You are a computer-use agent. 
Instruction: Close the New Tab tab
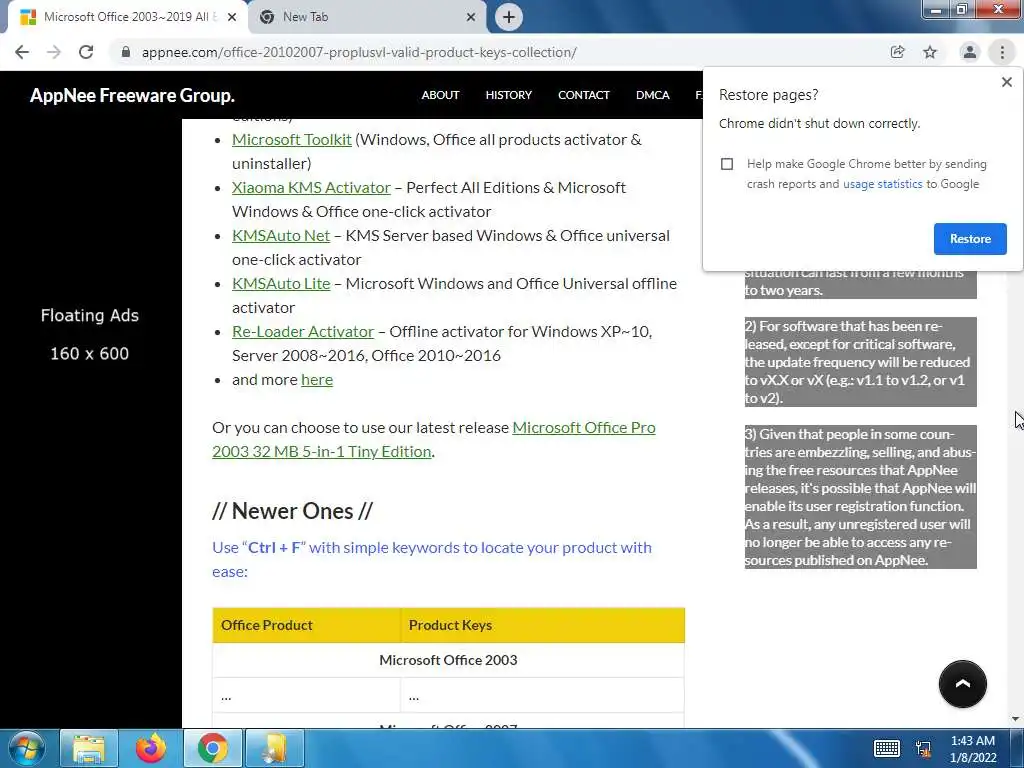471,17
